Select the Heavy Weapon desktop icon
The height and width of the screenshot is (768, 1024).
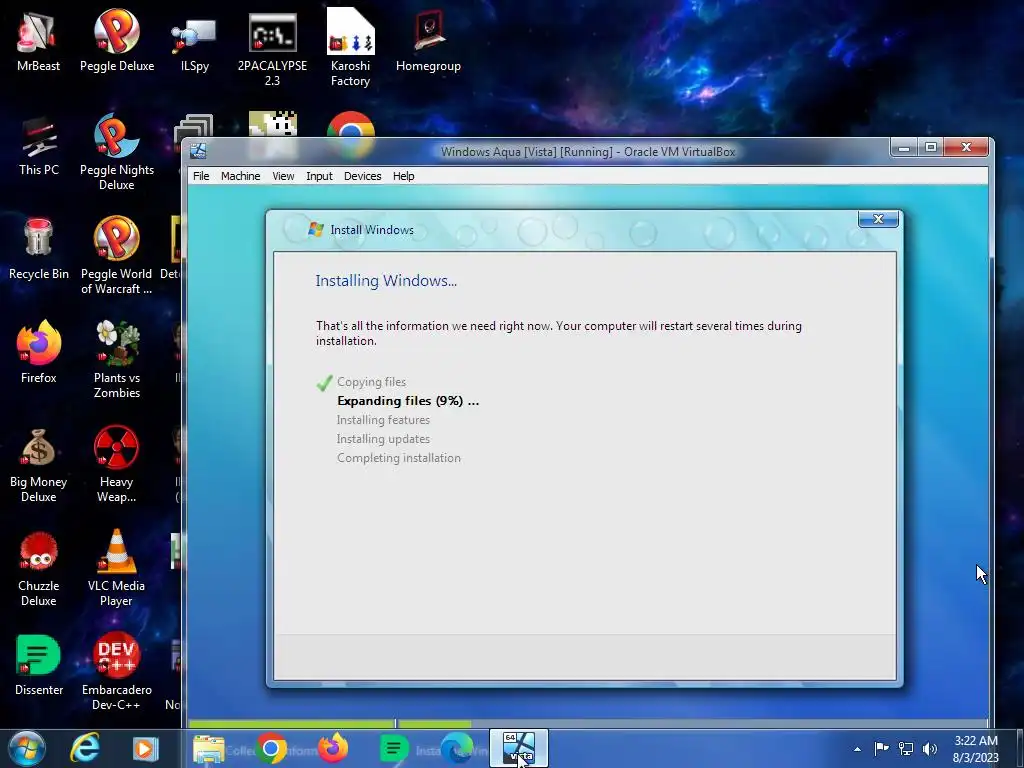[x=116, y=465]
